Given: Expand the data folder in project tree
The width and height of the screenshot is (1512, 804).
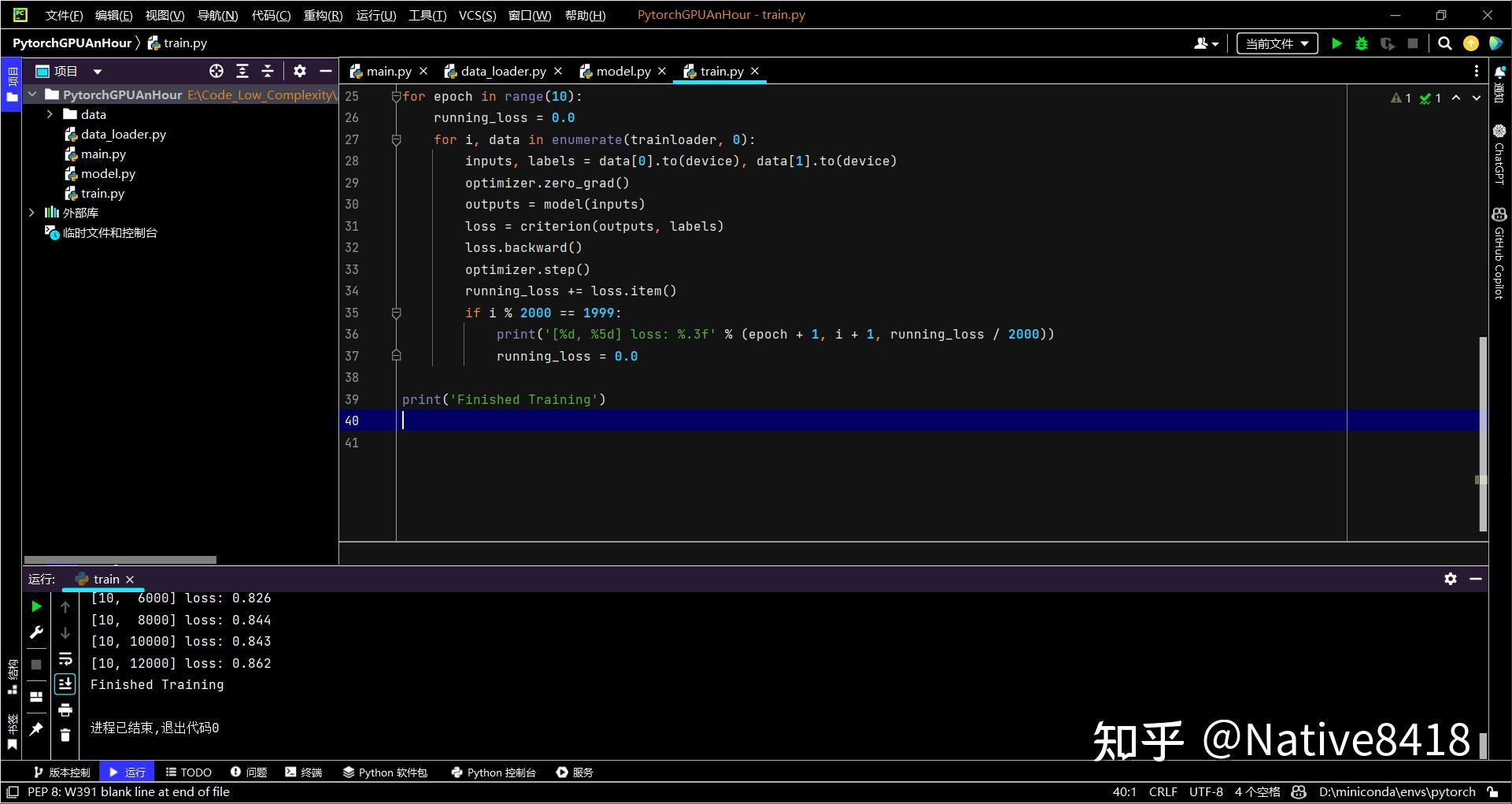Looking at the screenshot, I should pyautogui.click(x=49, y=114).
